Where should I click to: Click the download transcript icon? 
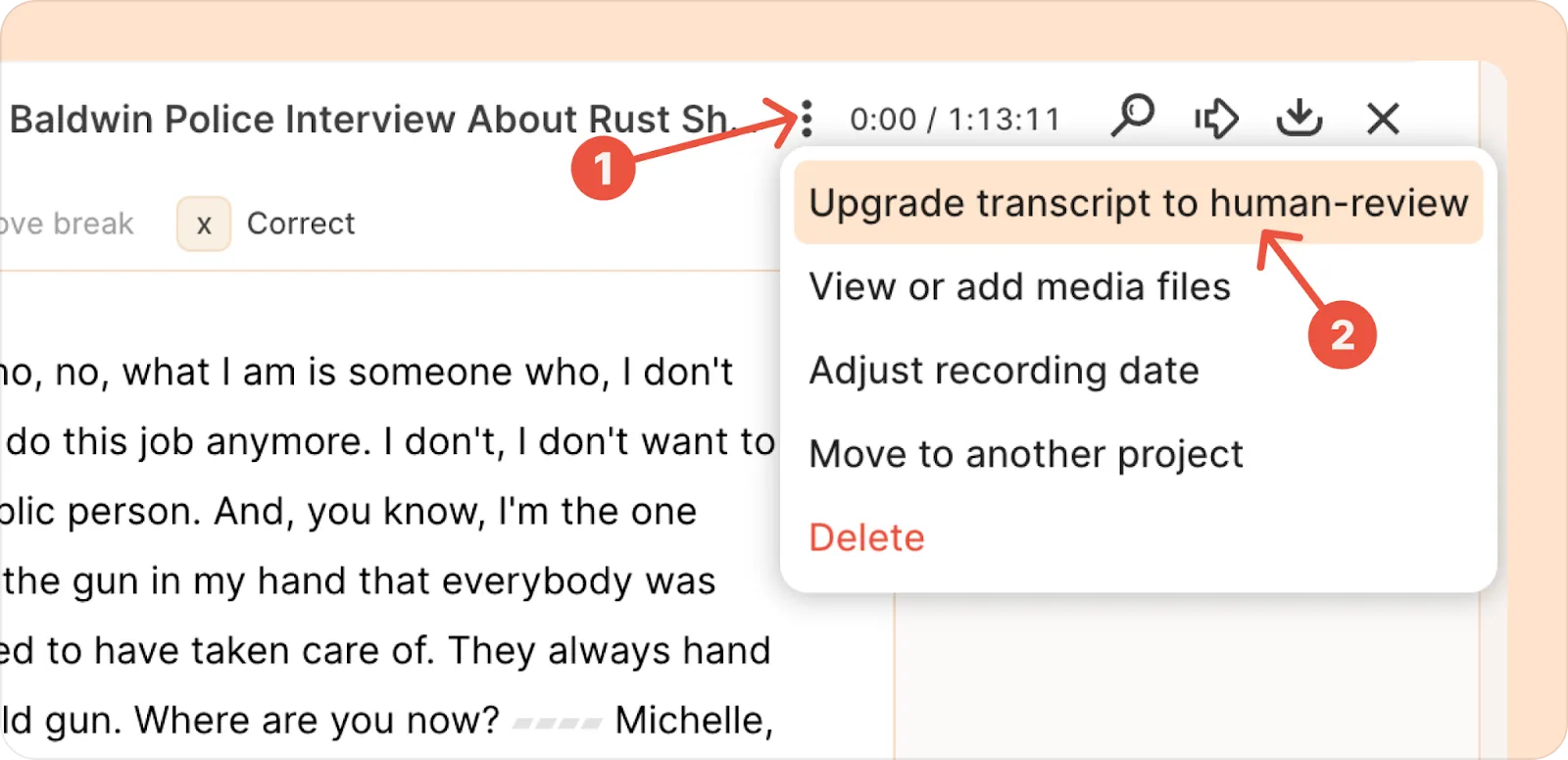(1299, 118)
